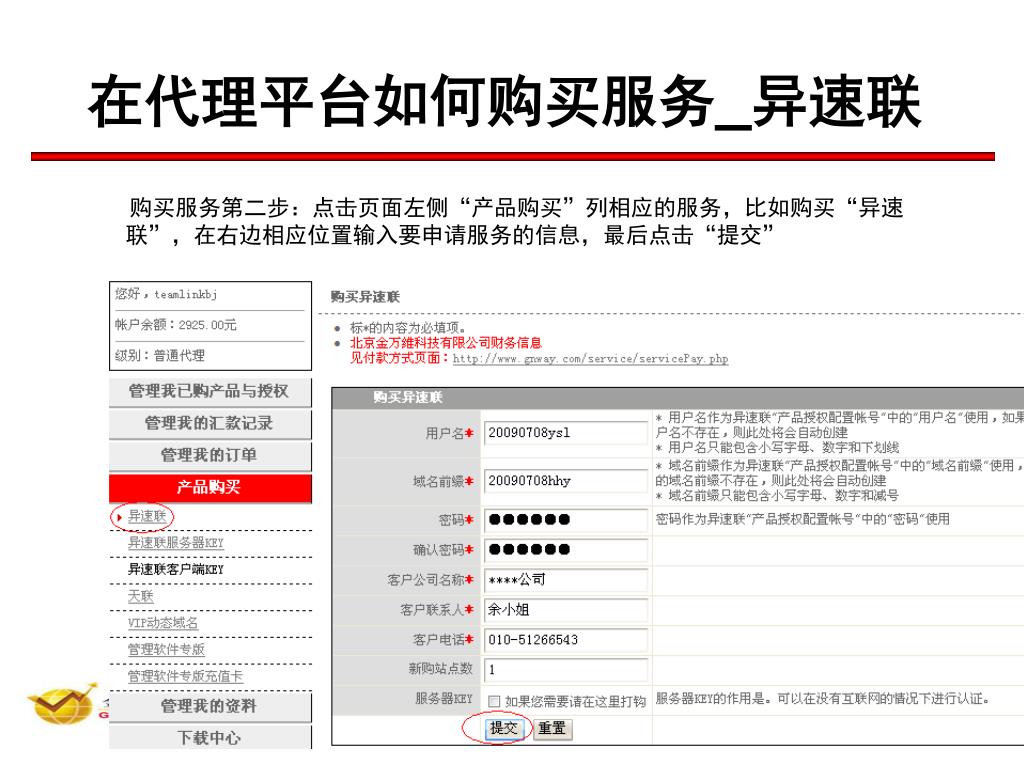Image resolution: width=1024 pixels, height=768 pixels.
Task: Open the VIP动态域名 link
Action: point(163,623)
